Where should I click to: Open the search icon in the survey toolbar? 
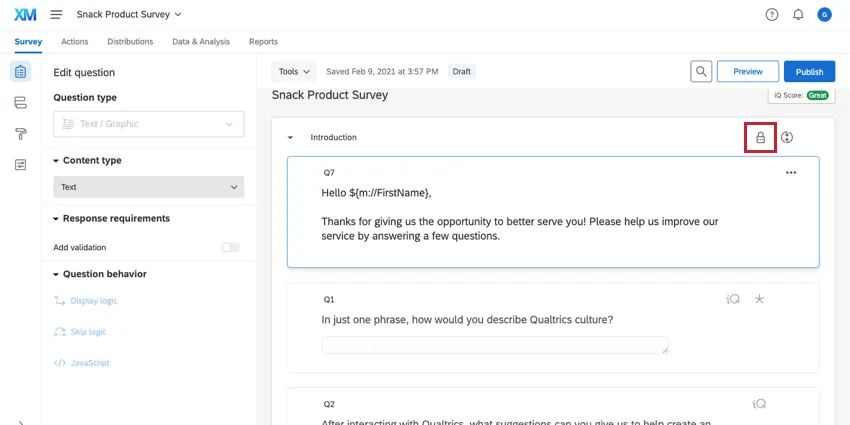coord(702,72)
